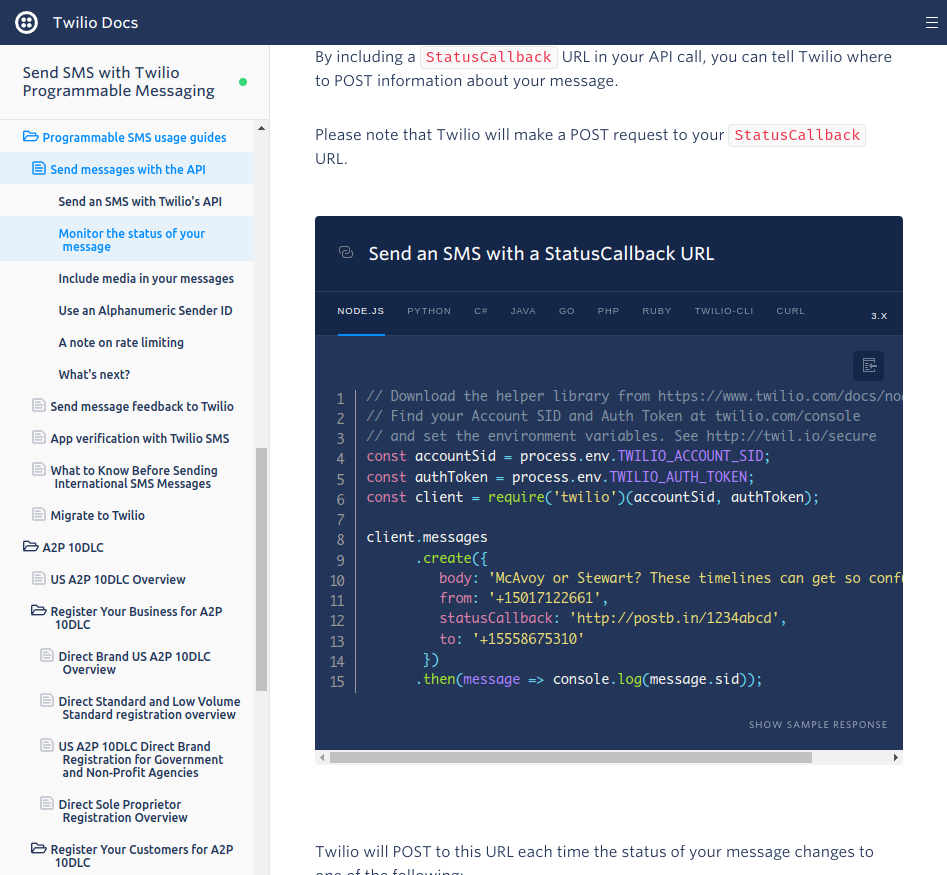
Task: Click page icon beside US A2P 10DLC Overview
Action: (x=39, y=579)
